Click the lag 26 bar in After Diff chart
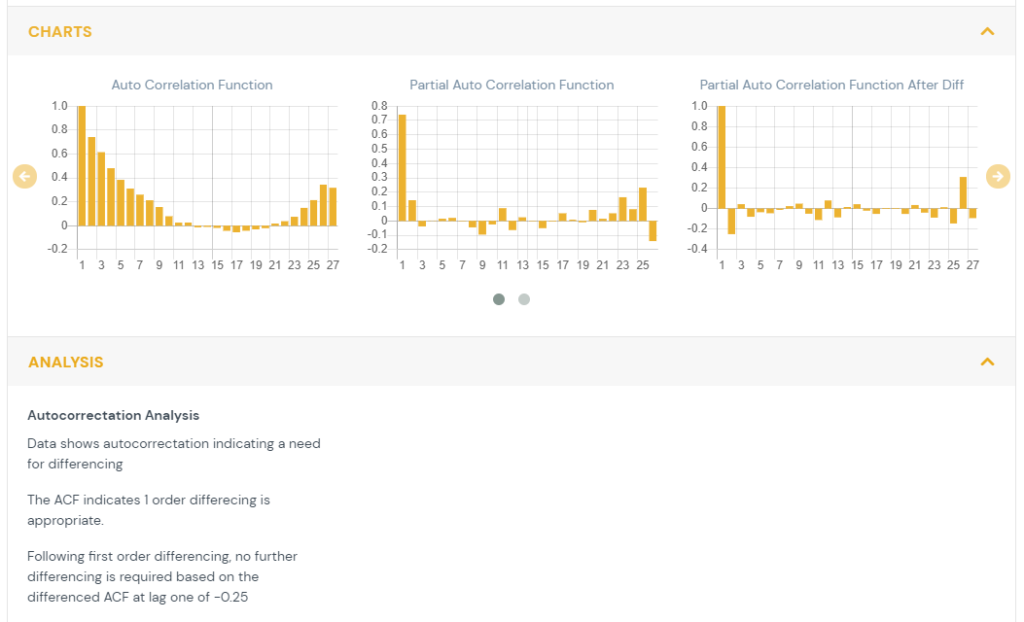 coord(963,193)
